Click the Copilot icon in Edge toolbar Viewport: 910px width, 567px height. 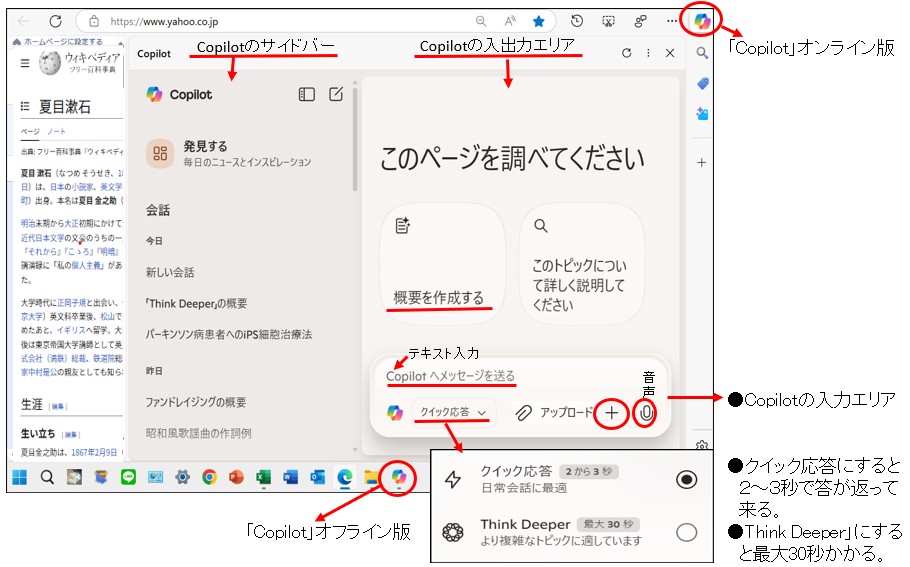tap(702, 21)
